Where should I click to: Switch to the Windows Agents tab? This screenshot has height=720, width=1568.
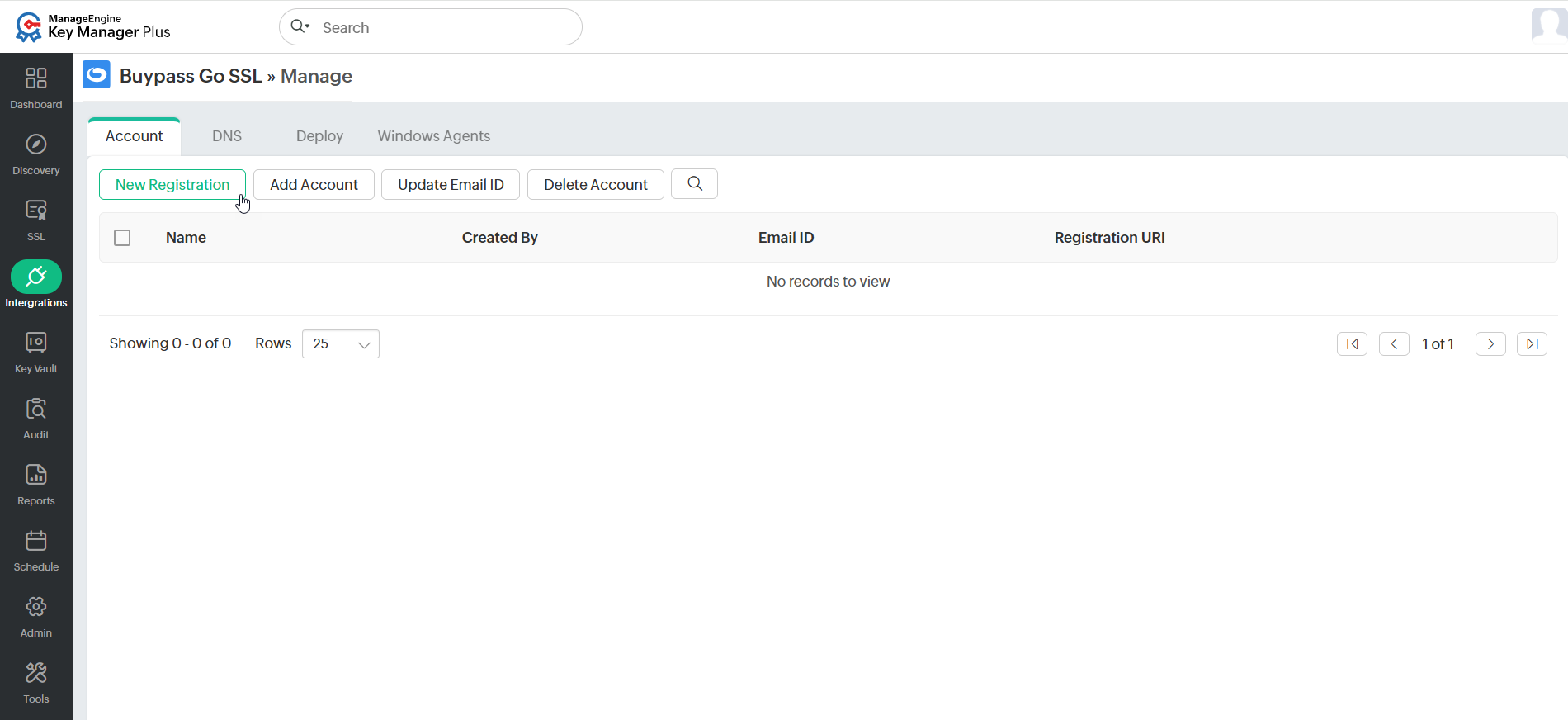point(434,136)
